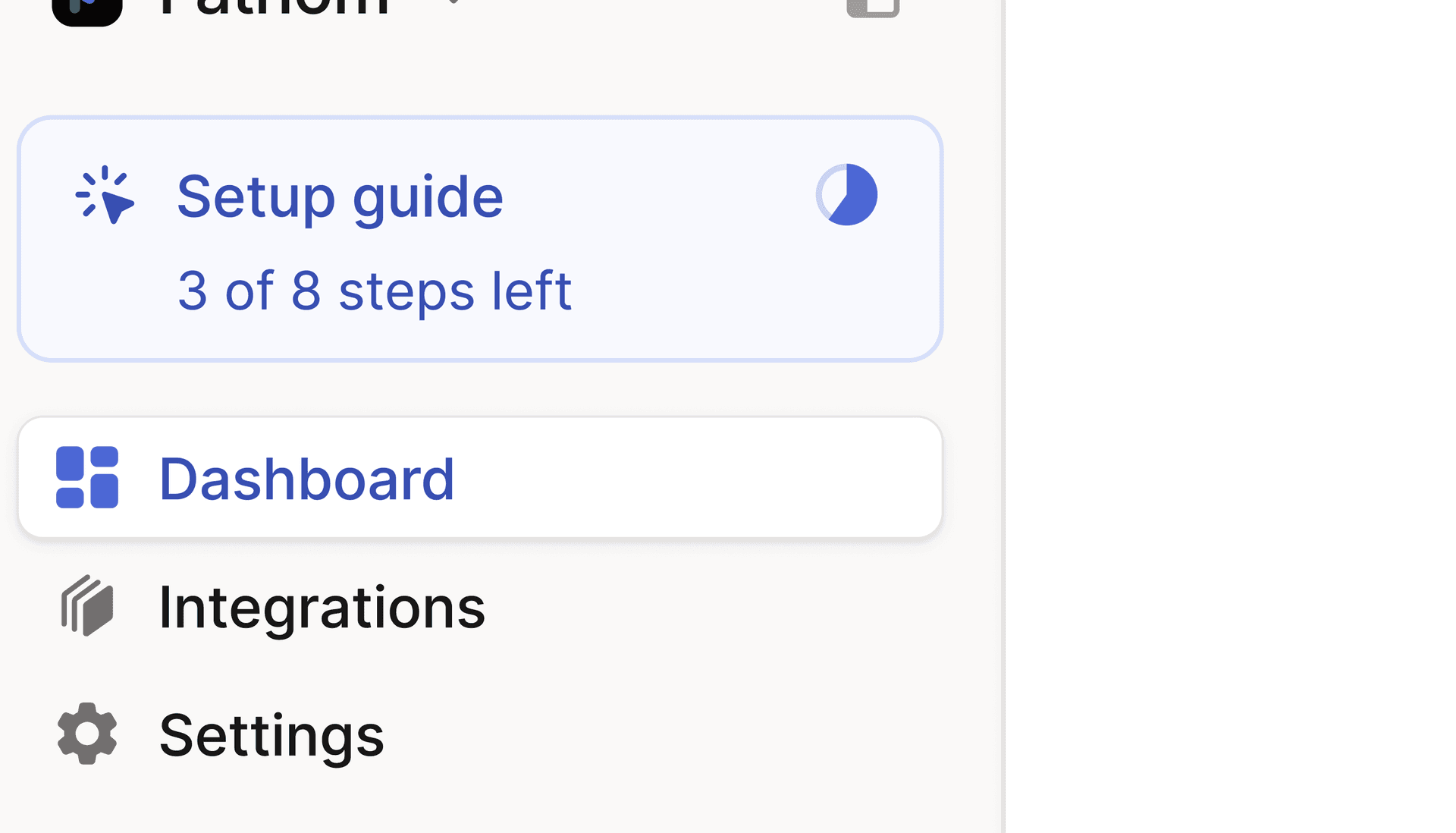1456x833 pixels.
Task: Navigate to the Integrations section
Action: 322,606
